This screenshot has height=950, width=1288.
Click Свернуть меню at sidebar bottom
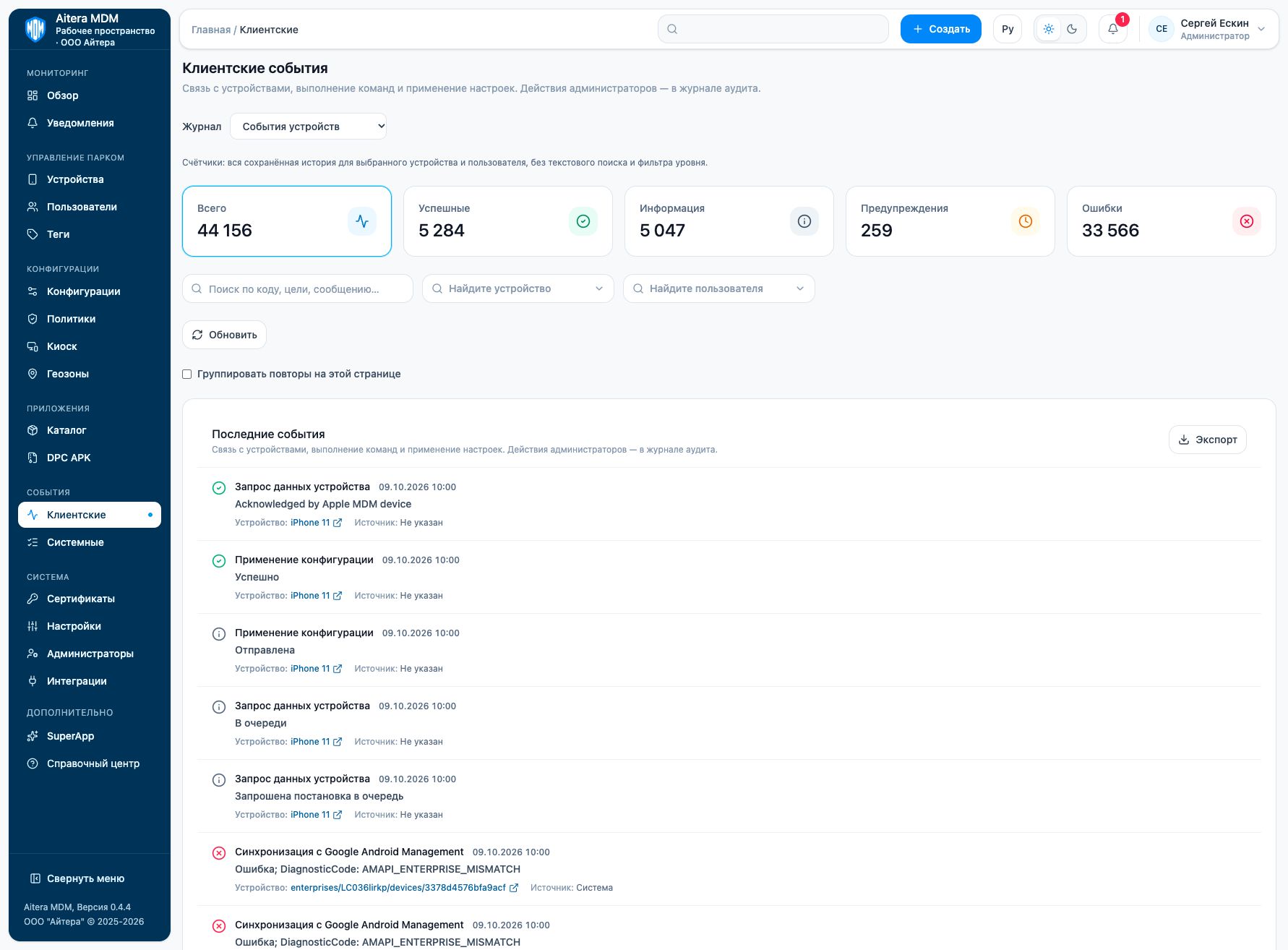(77, 878)
